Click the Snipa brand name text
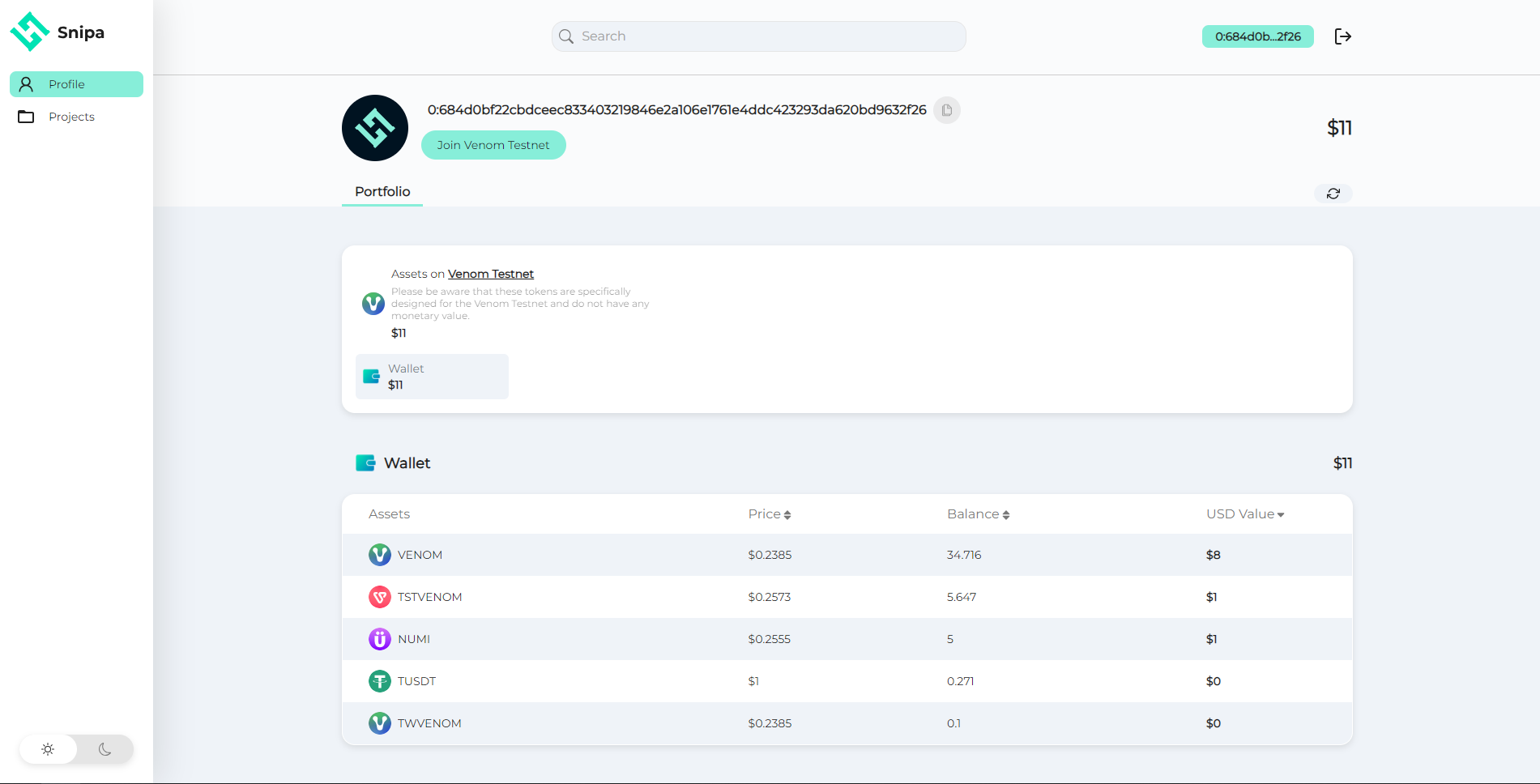 [81, 32]
